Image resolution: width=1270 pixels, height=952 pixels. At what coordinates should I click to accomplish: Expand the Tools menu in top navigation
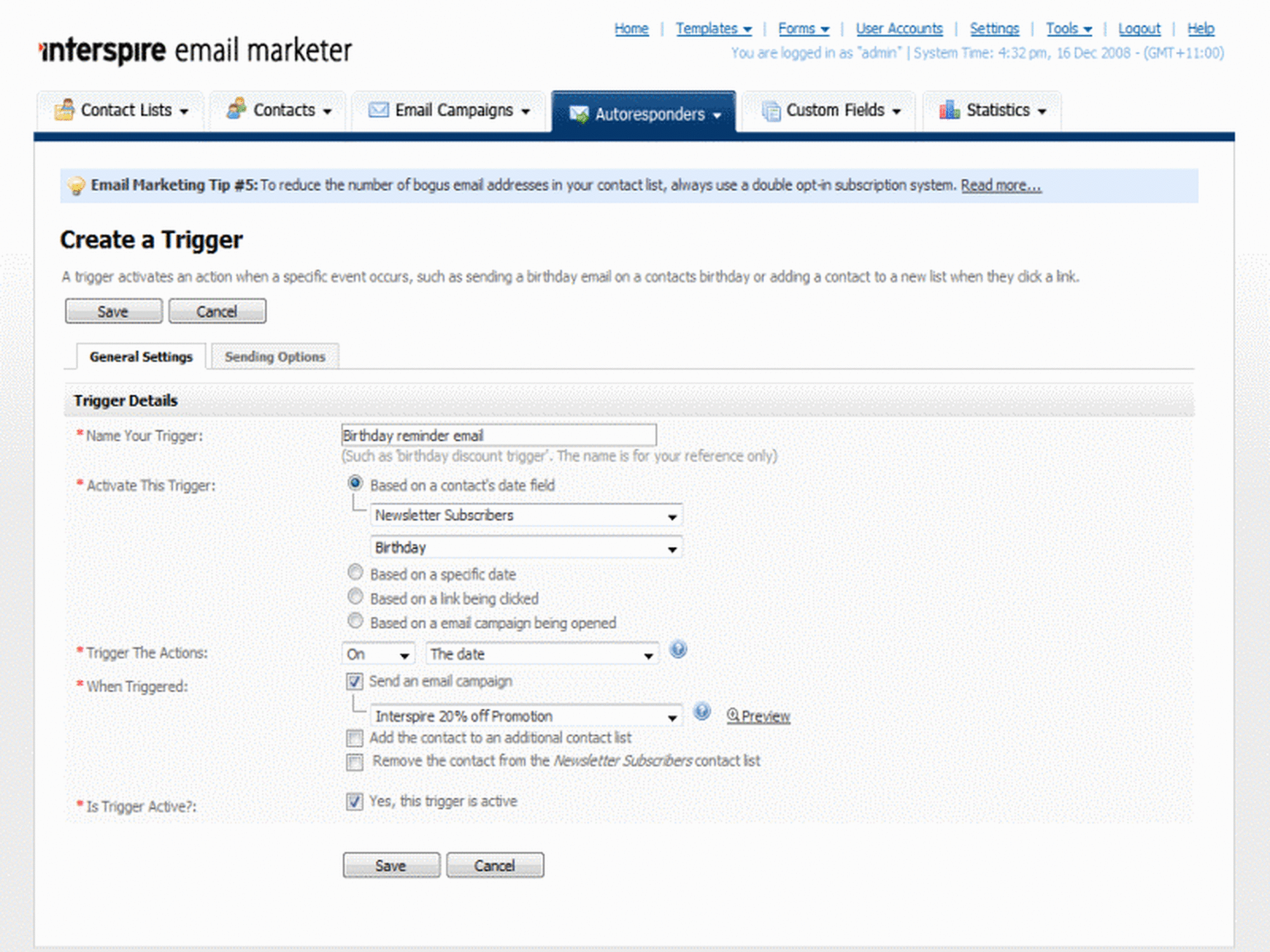click(x=1069, y=29)
